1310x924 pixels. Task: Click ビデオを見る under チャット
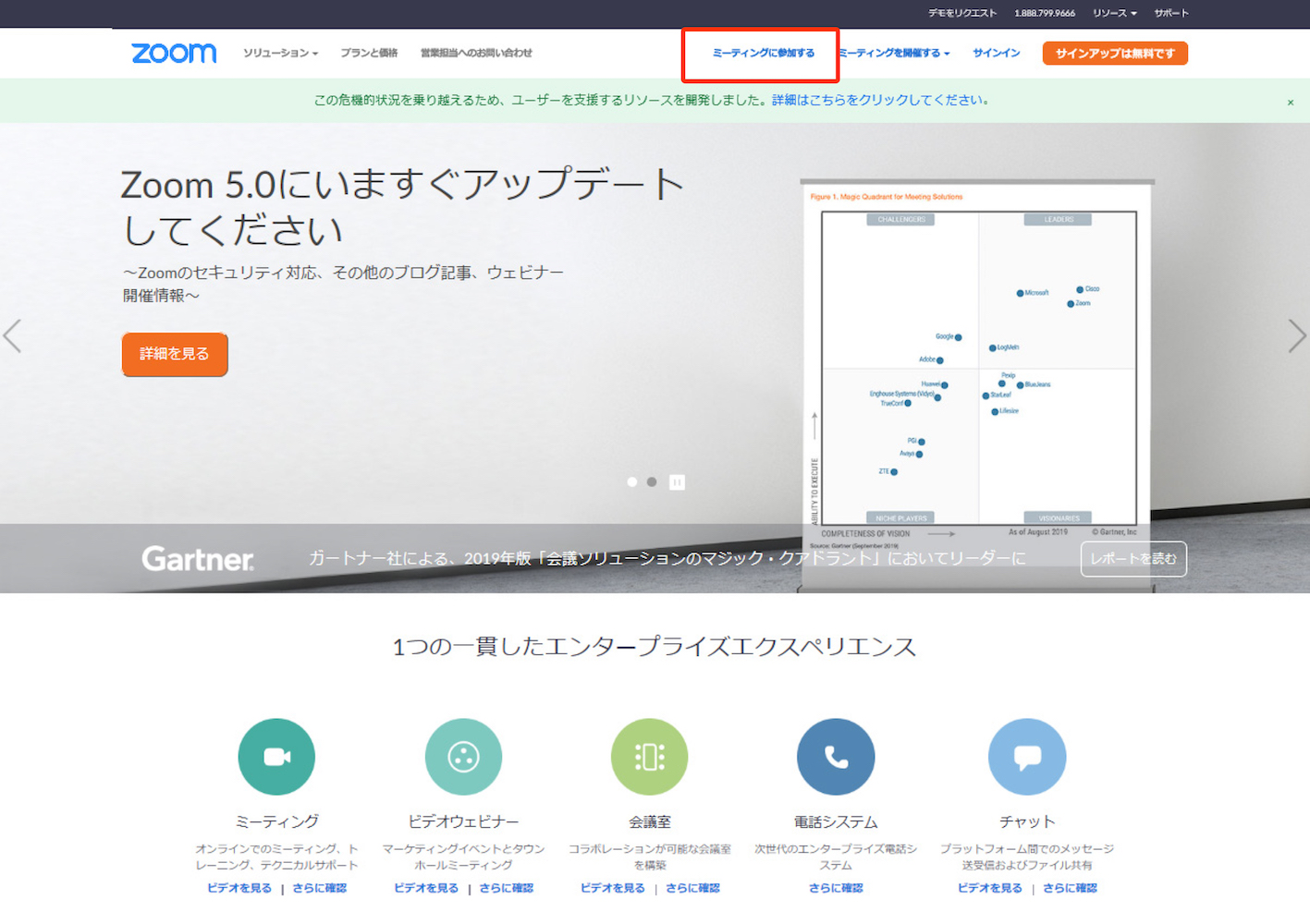(x=990, y=888)
